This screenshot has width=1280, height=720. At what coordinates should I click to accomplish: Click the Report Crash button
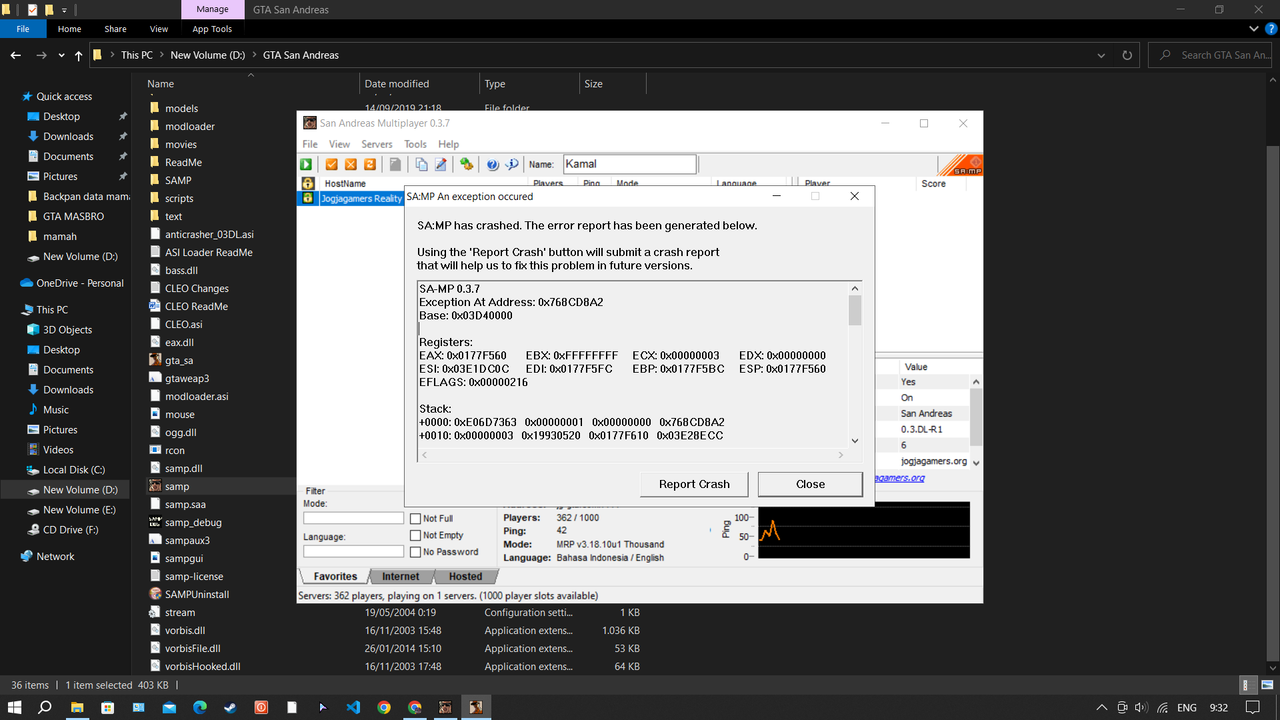click(x=694, y=484)
